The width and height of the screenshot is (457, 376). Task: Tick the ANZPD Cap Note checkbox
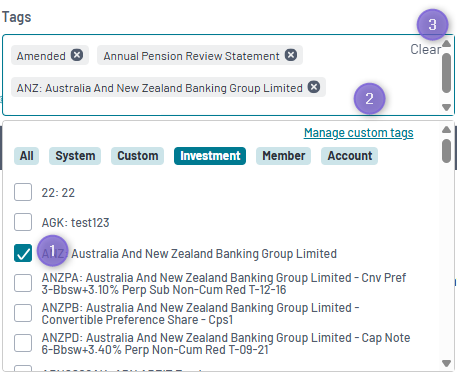point(23,343)
